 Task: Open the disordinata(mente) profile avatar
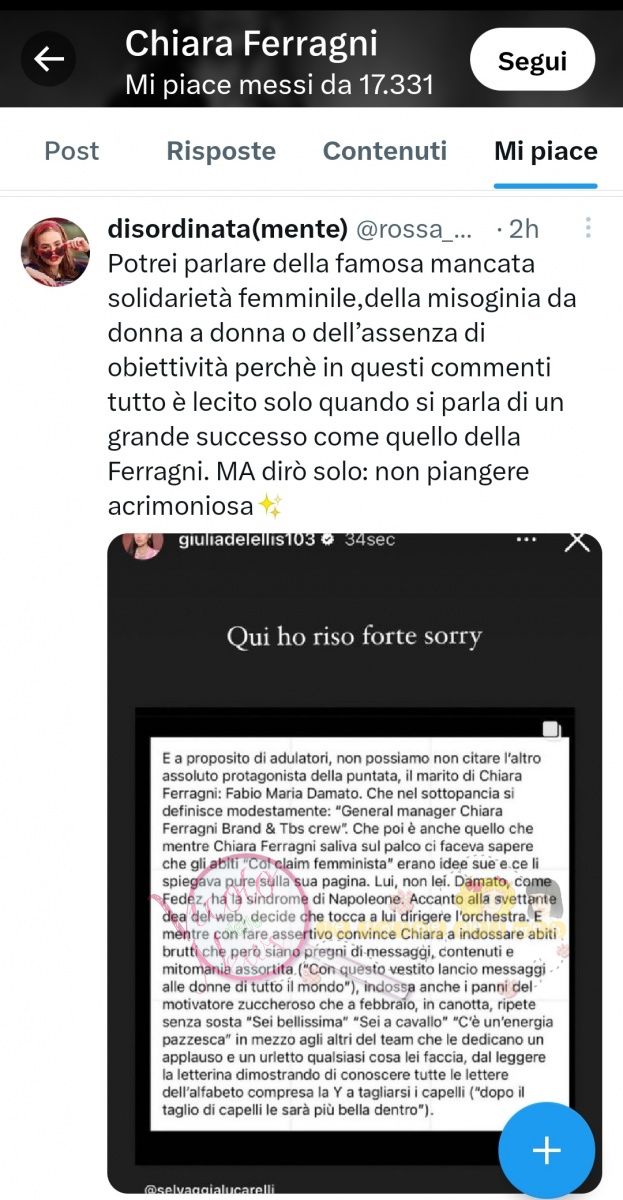pyautogui.click(x=55, y=252)
